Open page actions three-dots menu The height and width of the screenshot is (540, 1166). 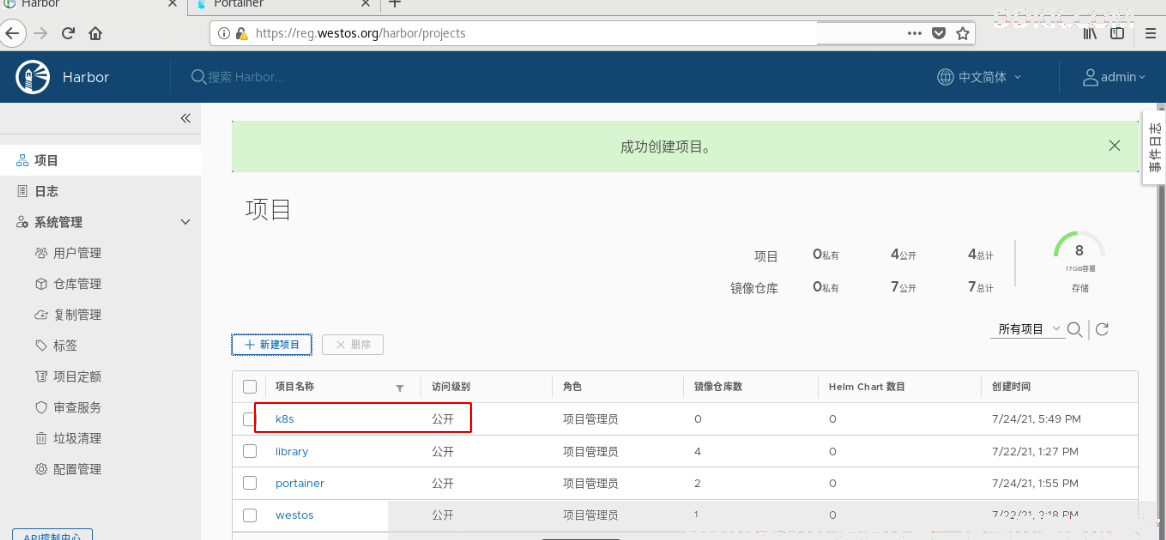click(915, 33)
